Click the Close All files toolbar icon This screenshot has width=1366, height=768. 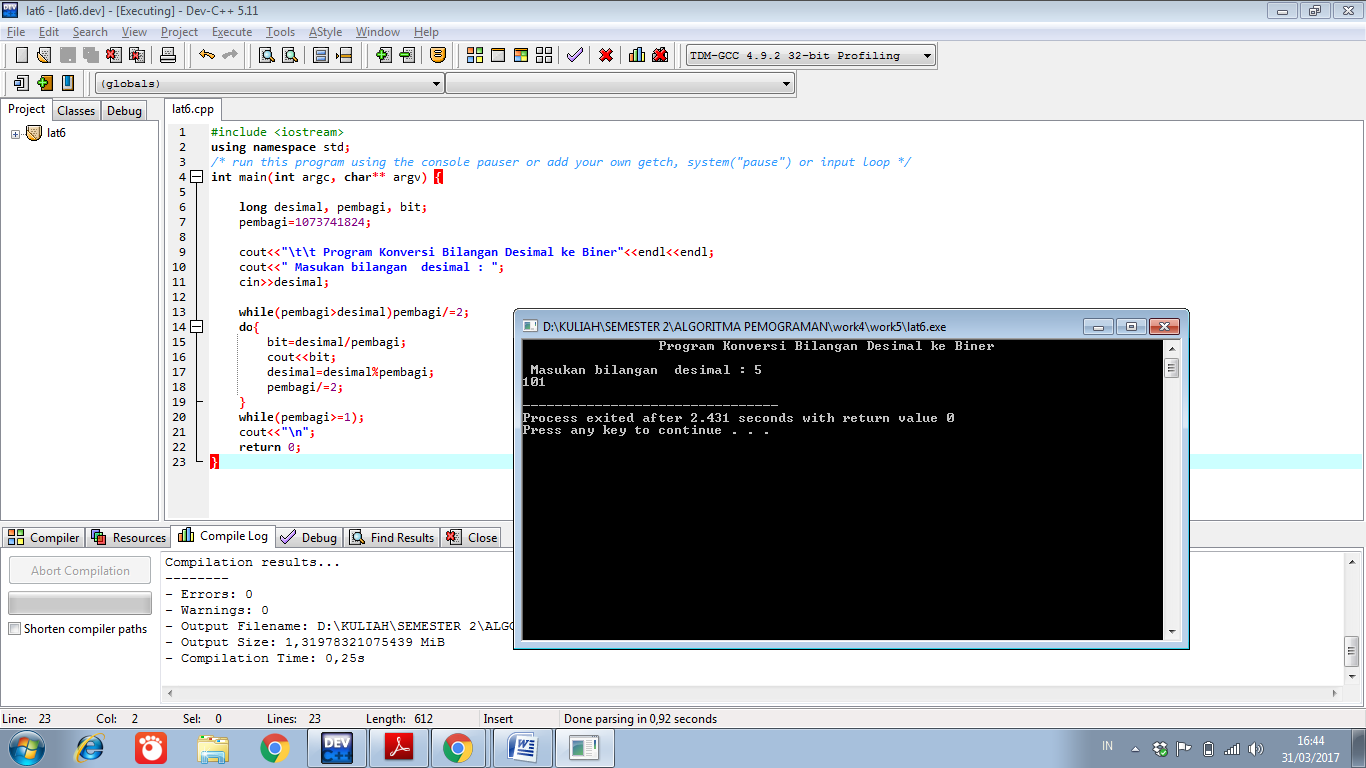tap(137, 55)
